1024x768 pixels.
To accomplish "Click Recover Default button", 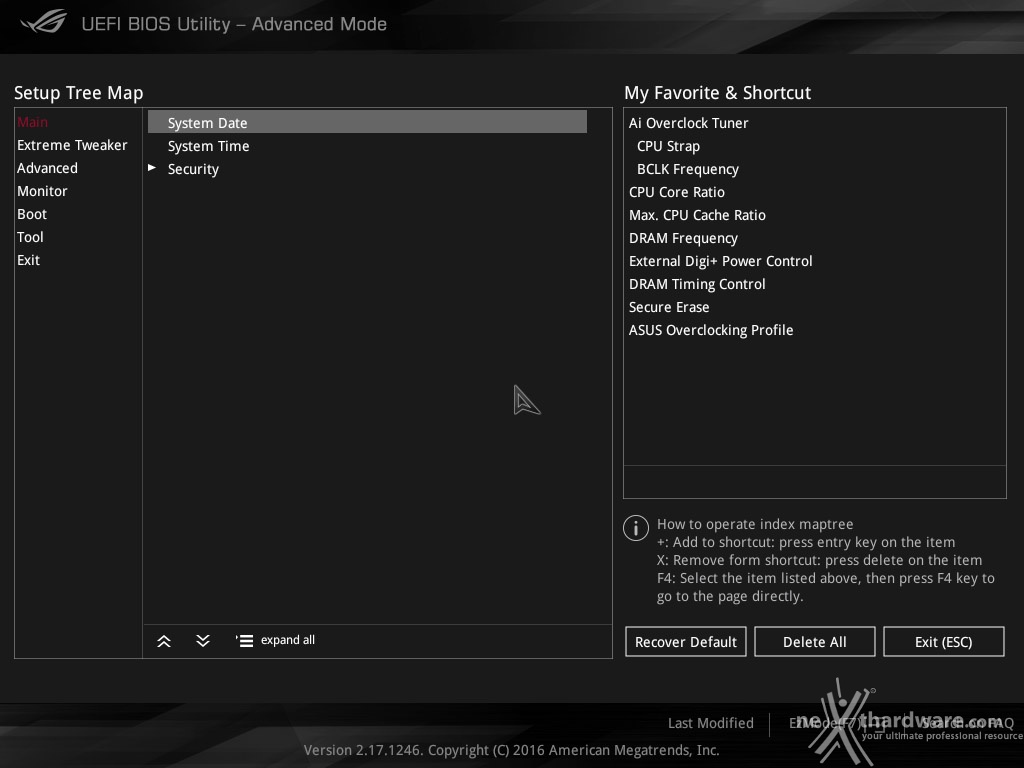I will tap(686, 642).
